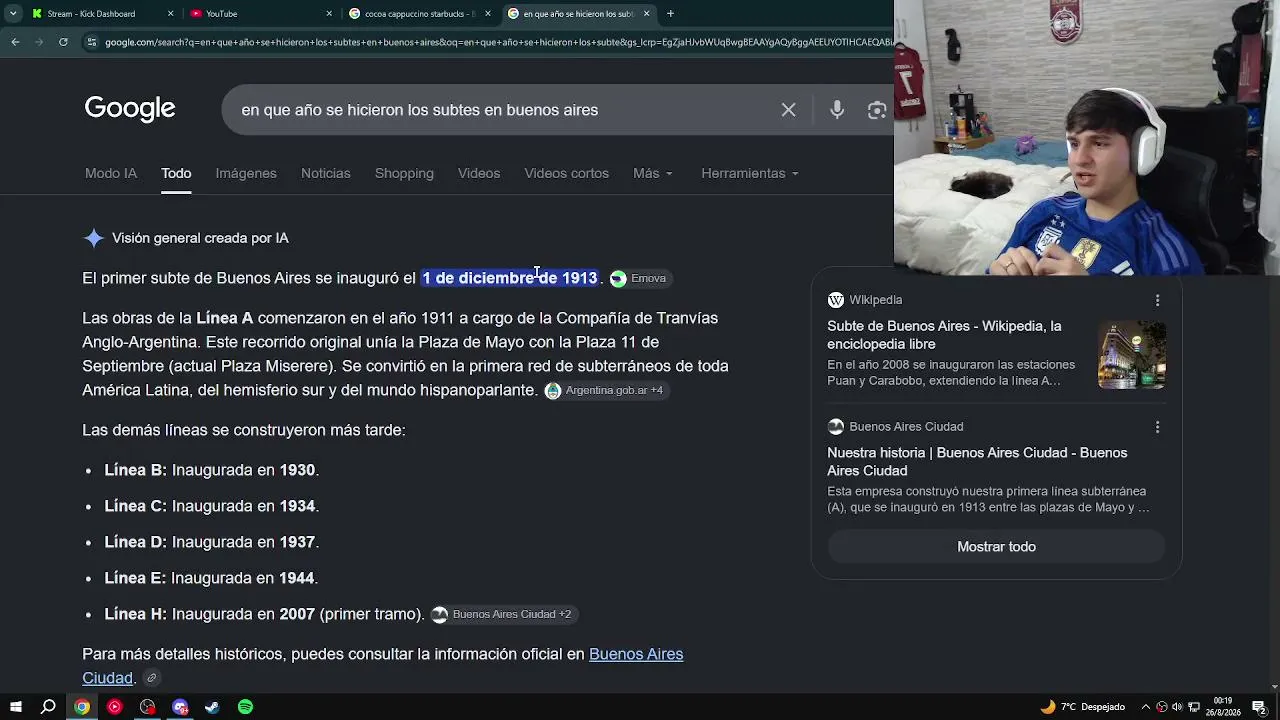Open Nuestra historia Buenos Aires Ciudad result

click(977, 461)
